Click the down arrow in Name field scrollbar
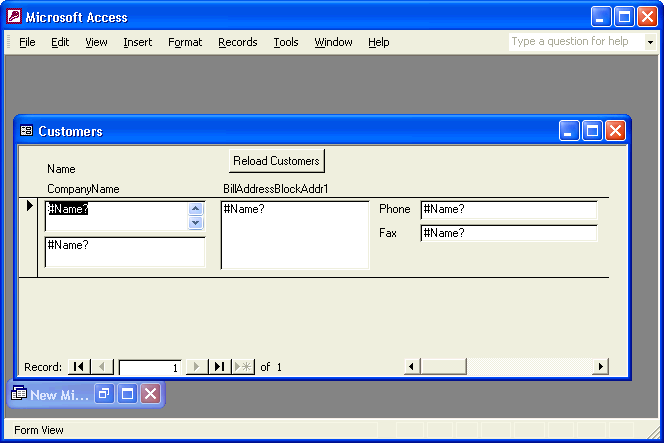 tap(196, 223)
